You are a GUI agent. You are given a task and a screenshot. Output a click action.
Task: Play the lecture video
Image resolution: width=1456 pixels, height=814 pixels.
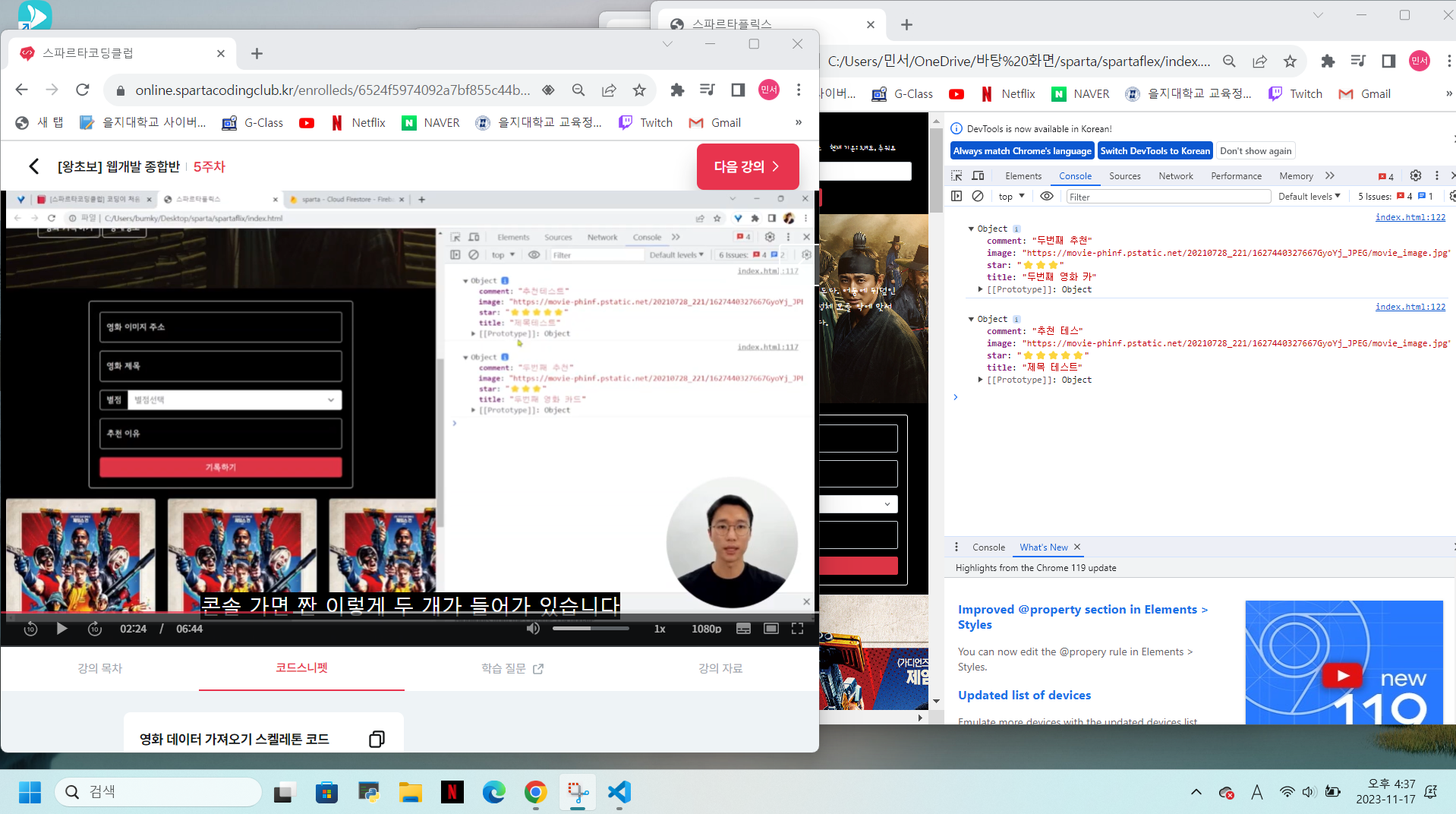pyautogui.click(x=62, y=629)
